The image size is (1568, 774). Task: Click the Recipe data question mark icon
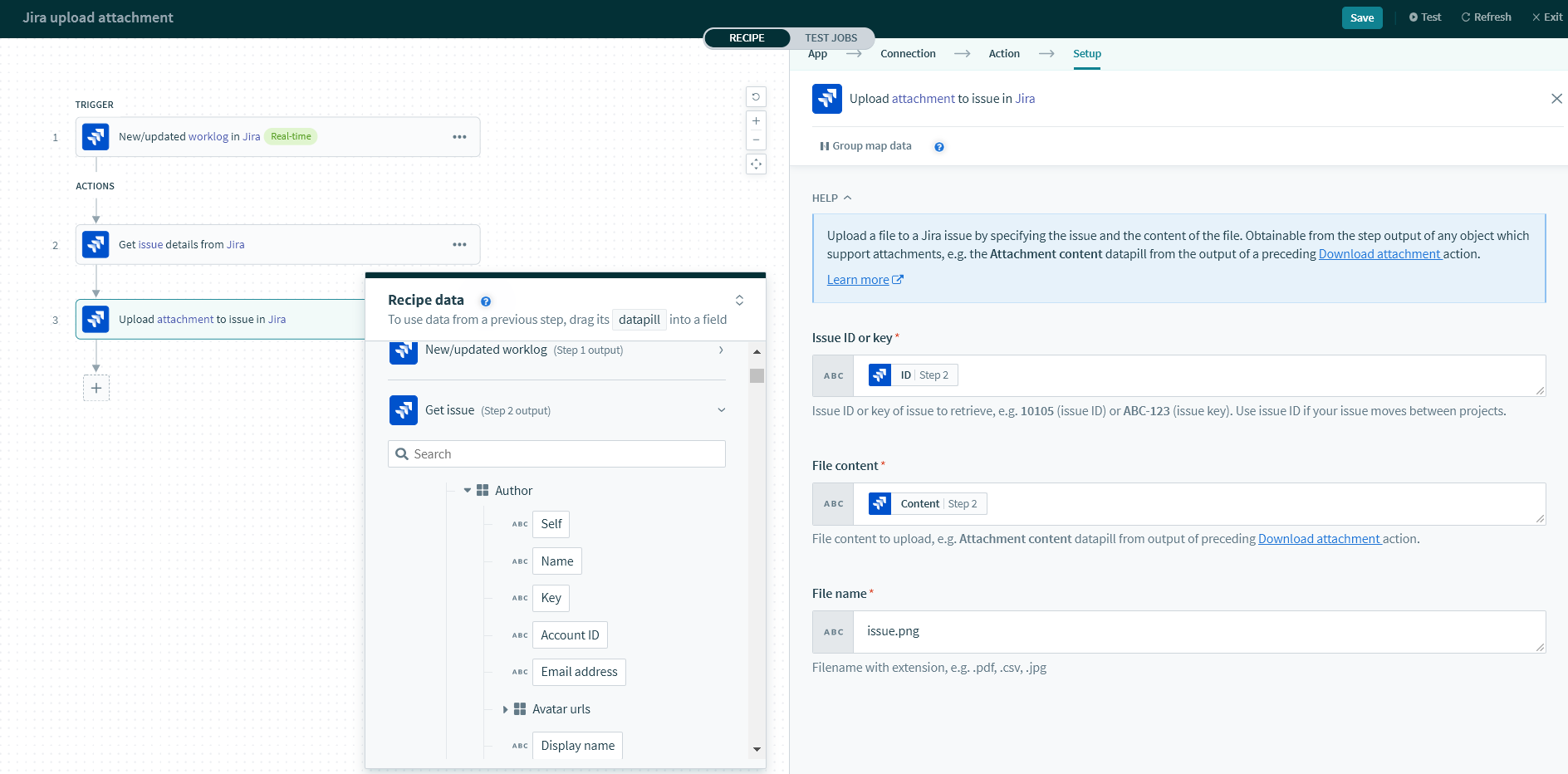click(486, 301)
